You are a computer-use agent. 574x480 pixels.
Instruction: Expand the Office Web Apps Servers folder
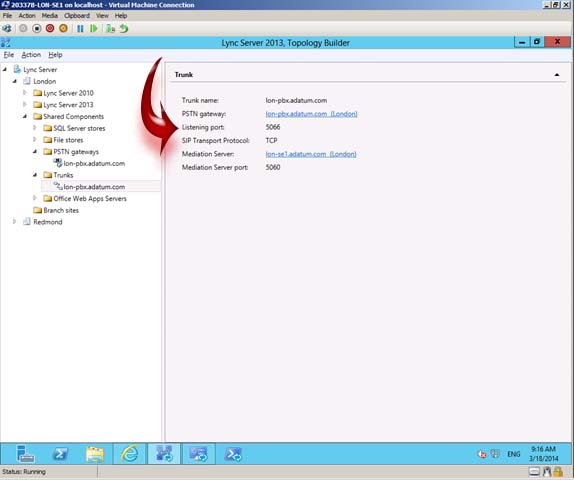[x=35, y=198]
